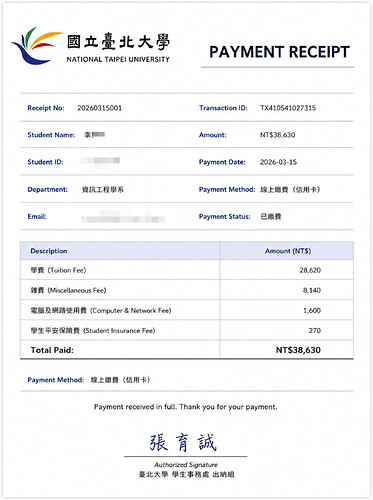Image resolution: width=373 pixels, height=500 pixels.
Task: Click the National Taipei University logo emblem
Action: (37, 45)
